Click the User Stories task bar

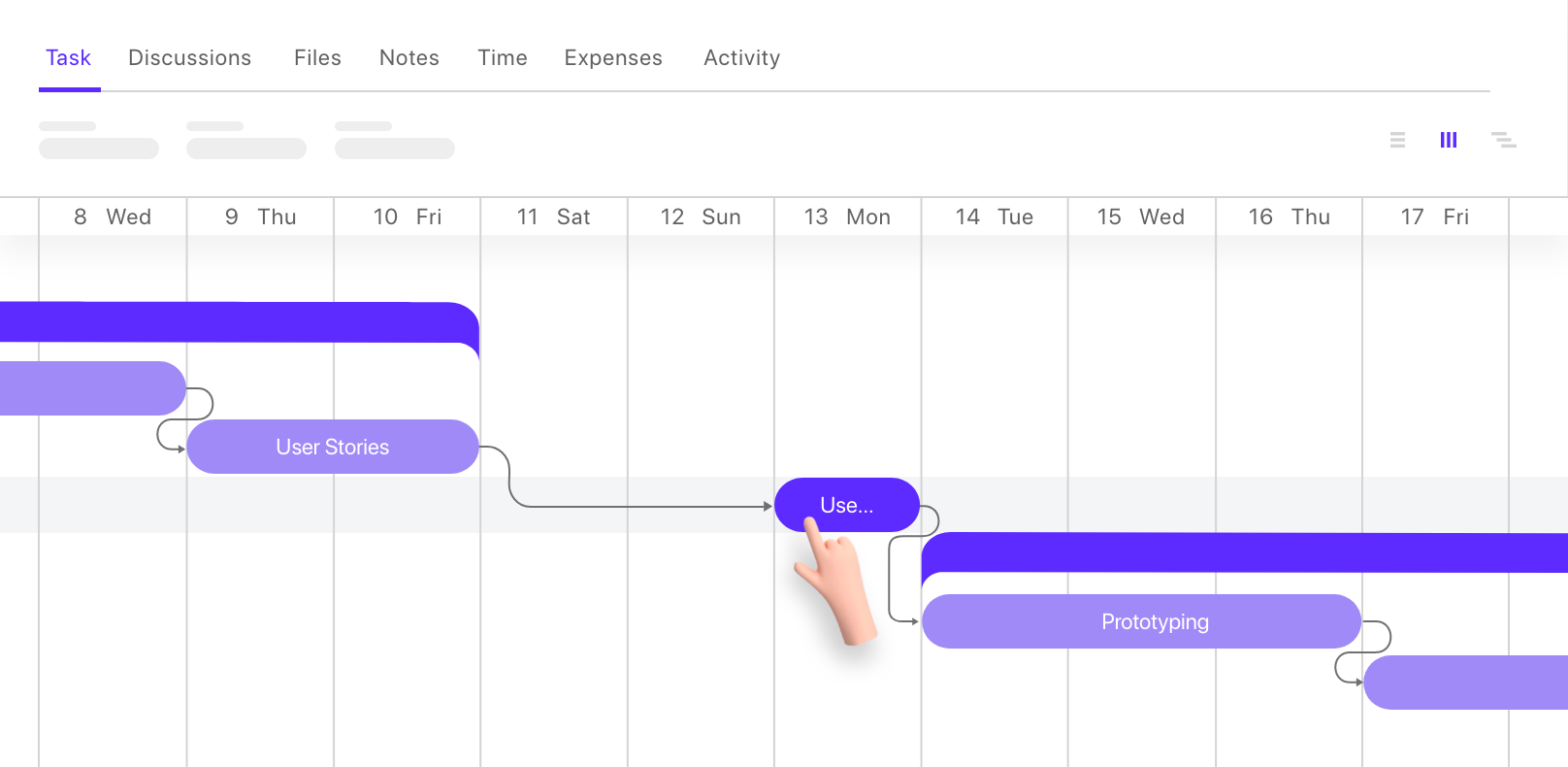coord(333,447)
